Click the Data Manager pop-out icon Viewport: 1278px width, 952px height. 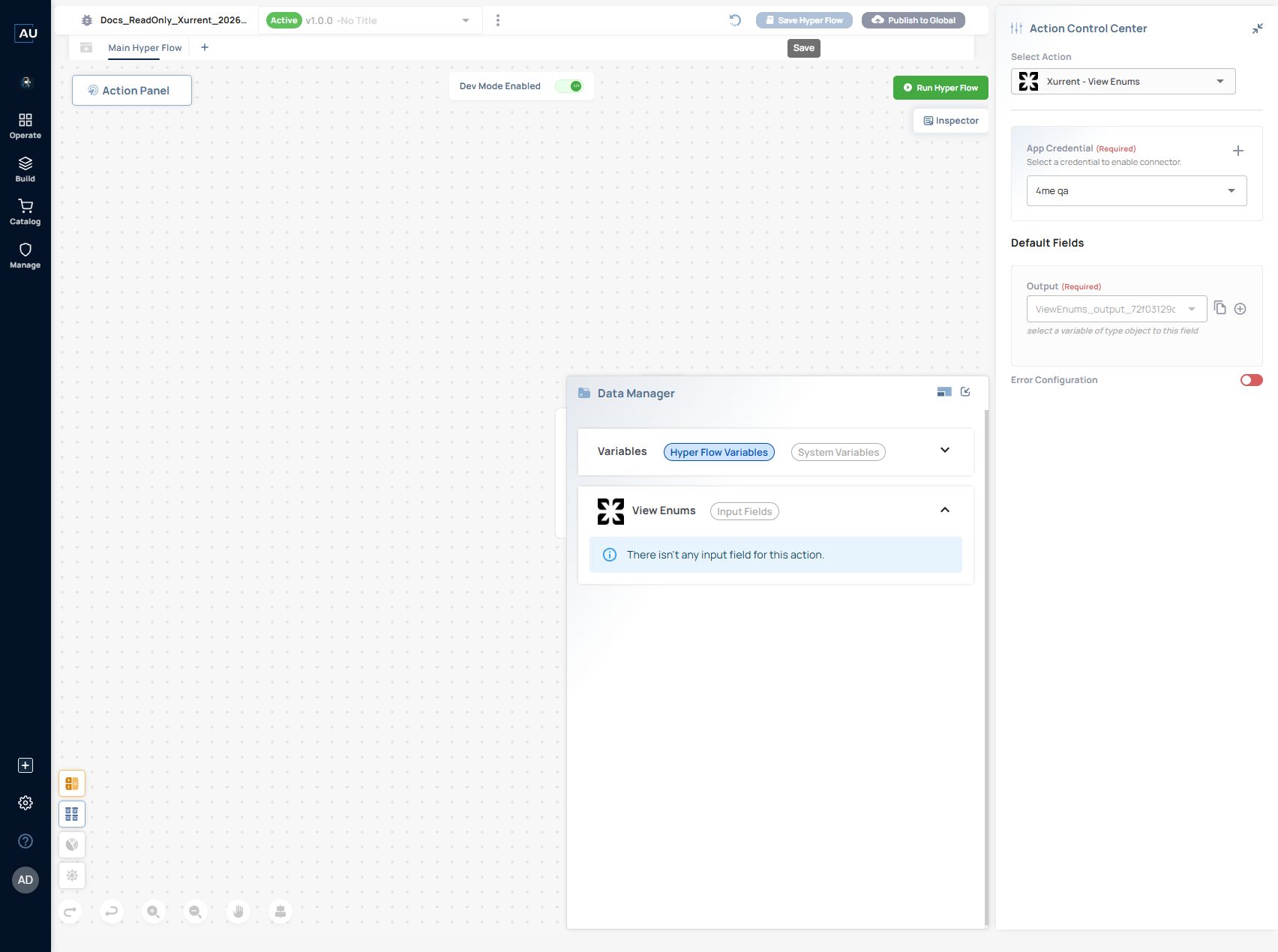[x=965, y=392]
